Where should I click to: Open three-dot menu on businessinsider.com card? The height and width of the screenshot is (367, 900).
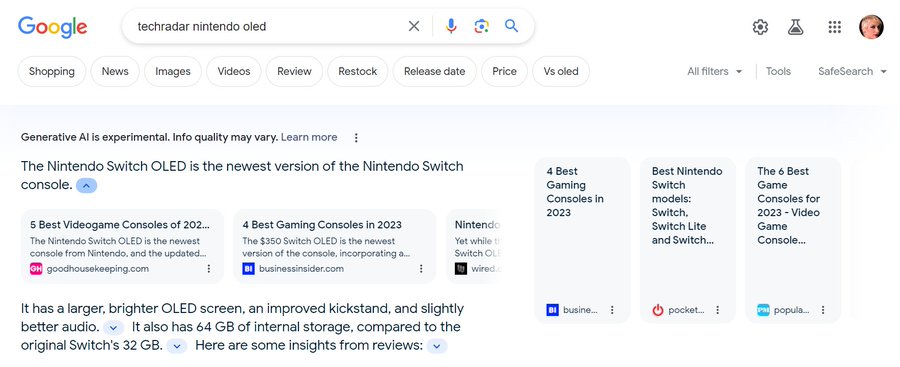click(x=421, y=269)
